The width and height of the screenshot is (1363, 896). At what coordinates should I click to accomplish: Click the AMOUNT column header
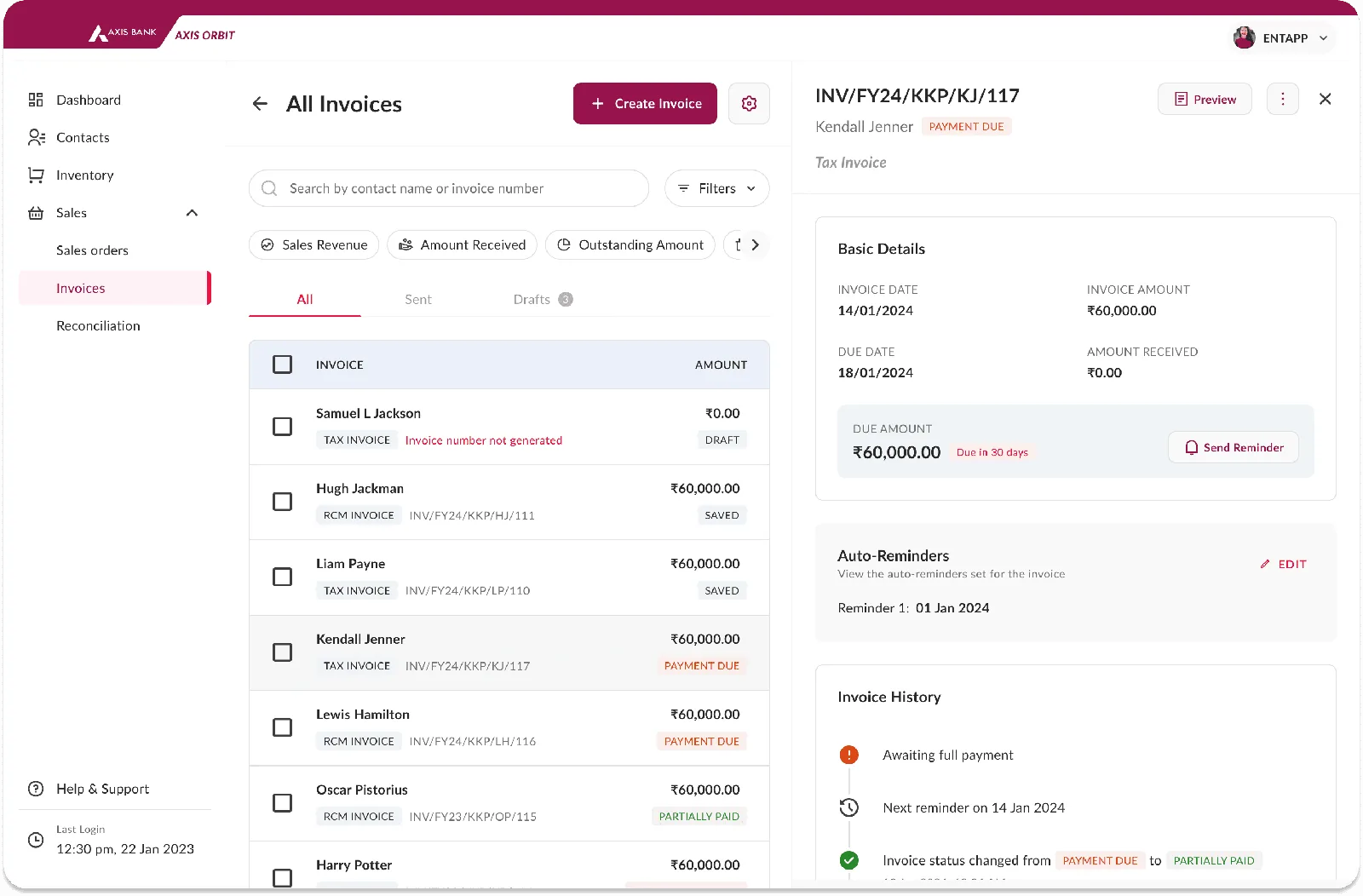click(721, 365)
